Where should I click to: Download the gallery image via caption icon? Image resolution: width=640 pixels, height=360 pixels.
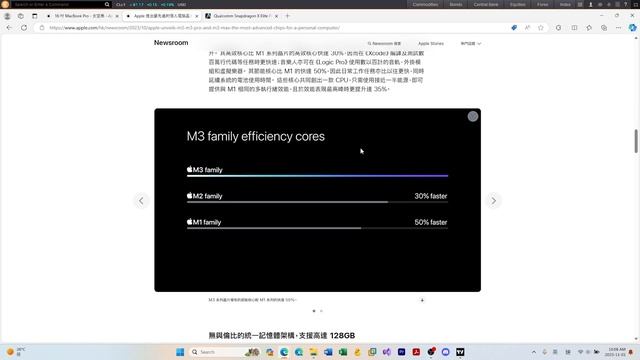click(422, 300)
